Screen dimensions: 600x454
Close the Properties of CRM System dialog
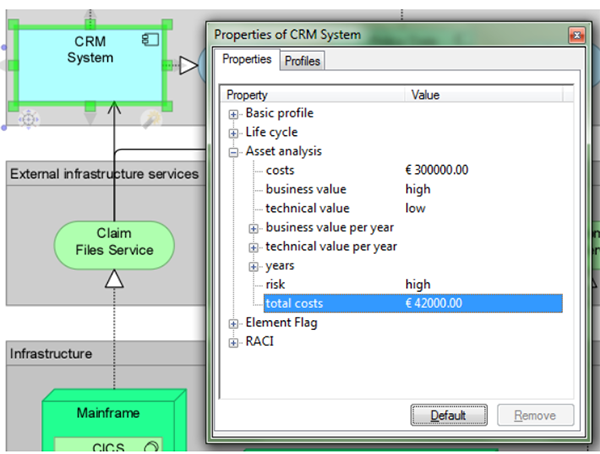tap(577, 35)
